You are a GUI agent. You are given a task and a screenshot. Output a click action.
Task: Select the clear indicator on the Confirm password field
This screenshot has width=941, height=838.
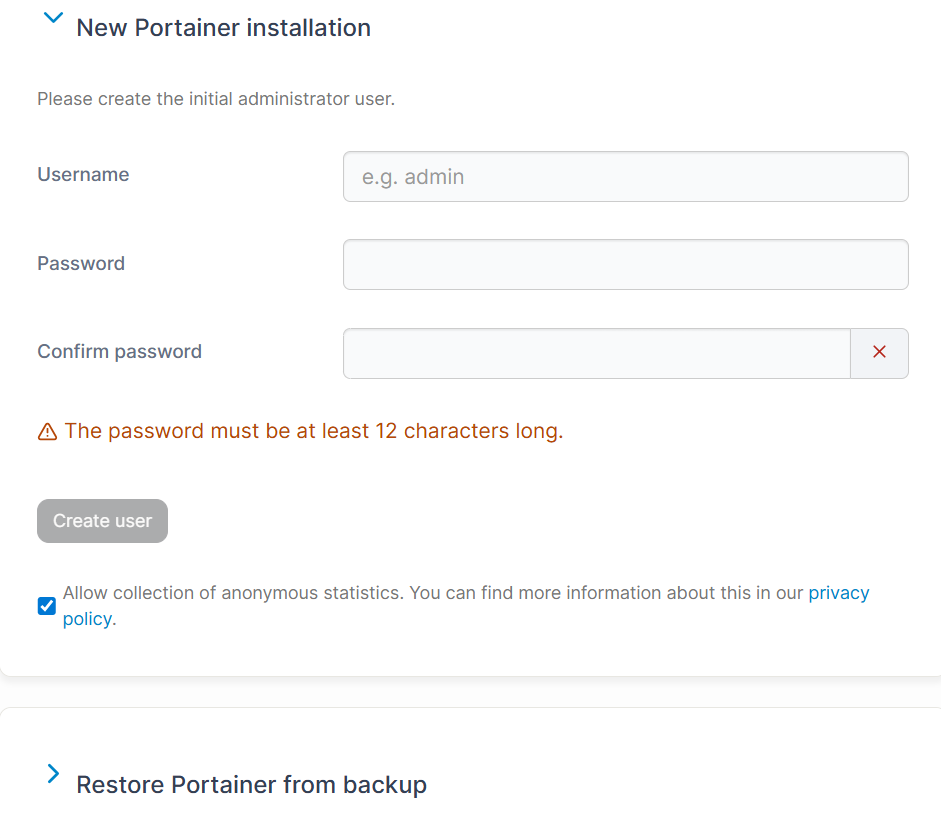879,352
